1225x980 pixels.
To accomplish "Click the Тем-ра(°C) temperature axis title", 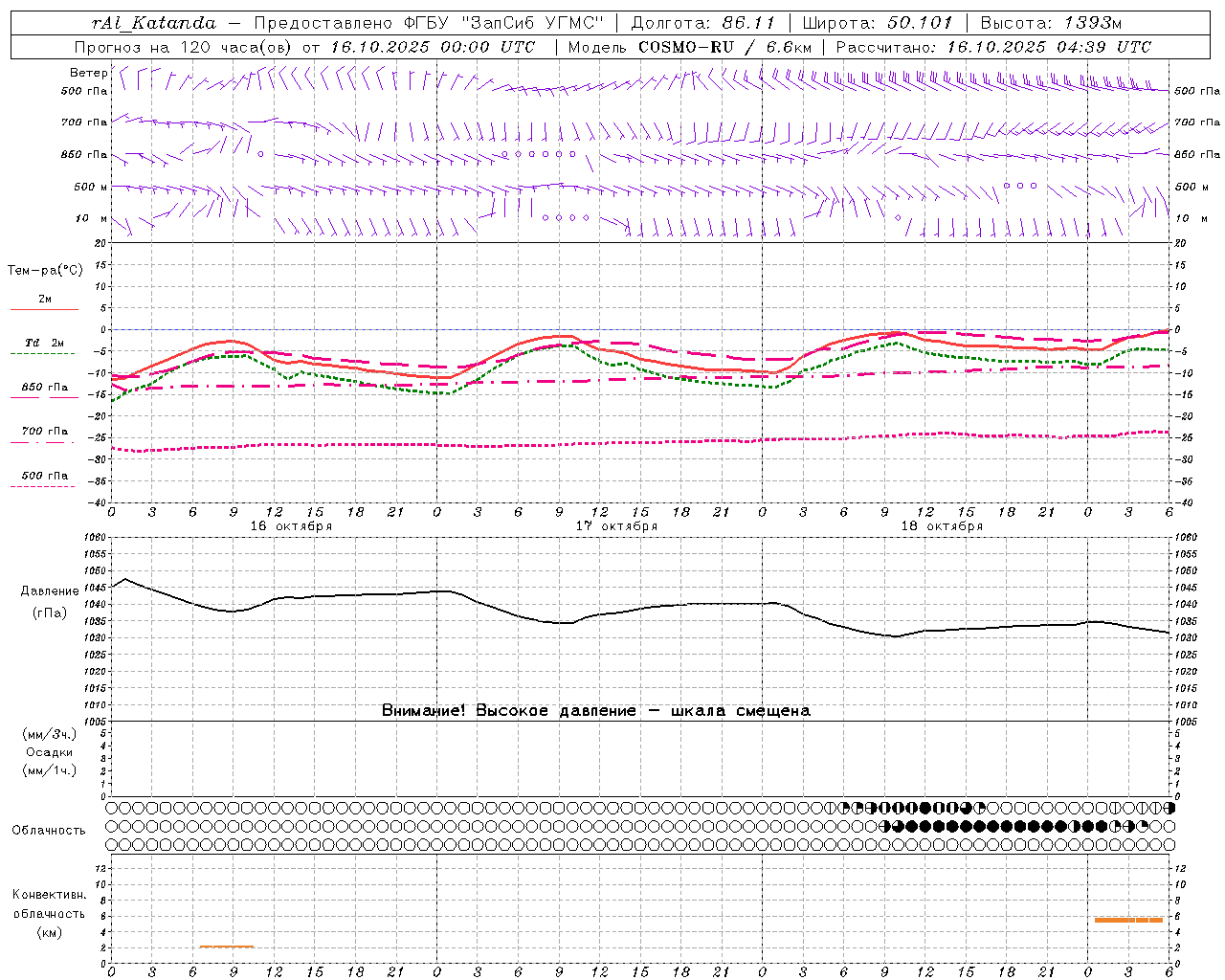I will click(45, 271).
